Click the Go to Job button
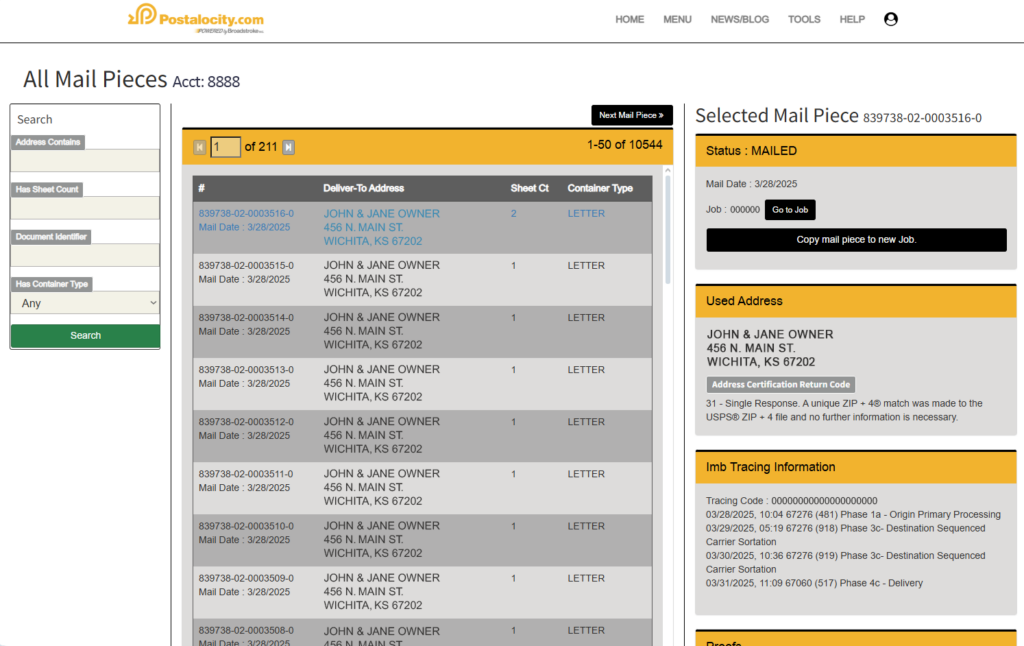Viewport: 1024px width, 646px height. [x=790, y=210]
